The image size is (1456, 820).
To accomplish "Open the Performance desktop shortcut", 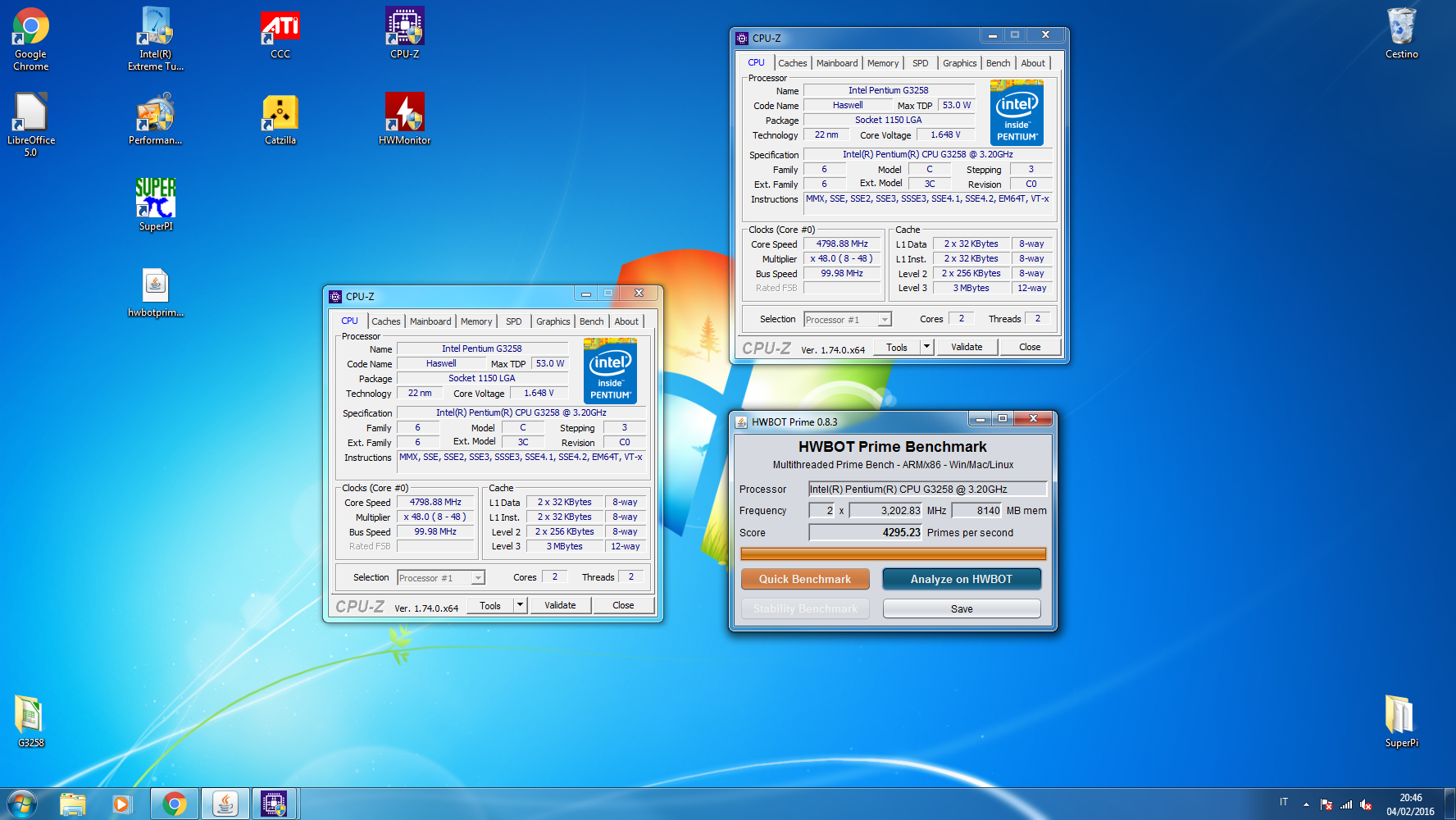I will (x=155, y=119).
